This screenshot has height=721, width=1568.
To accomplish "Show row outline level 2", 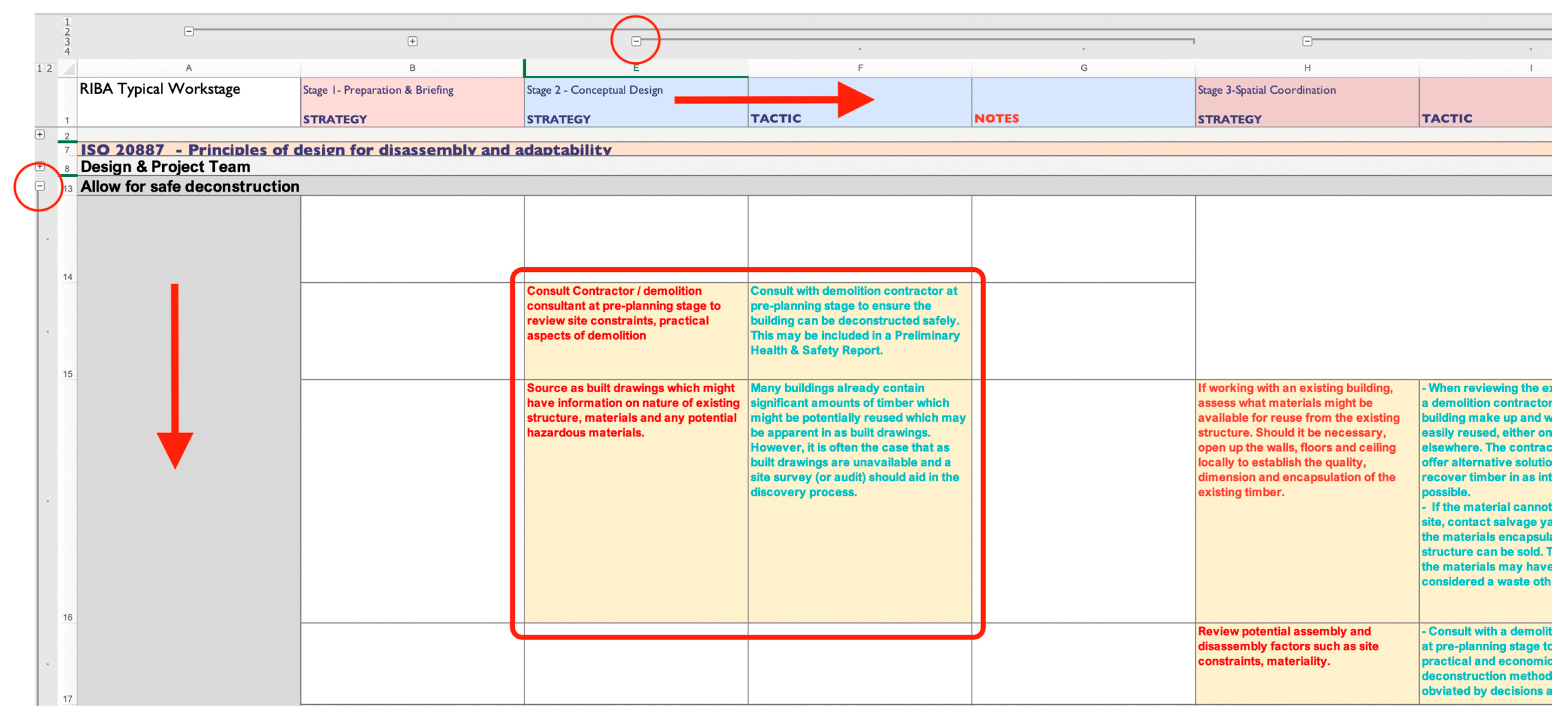I will pos(49,68).
